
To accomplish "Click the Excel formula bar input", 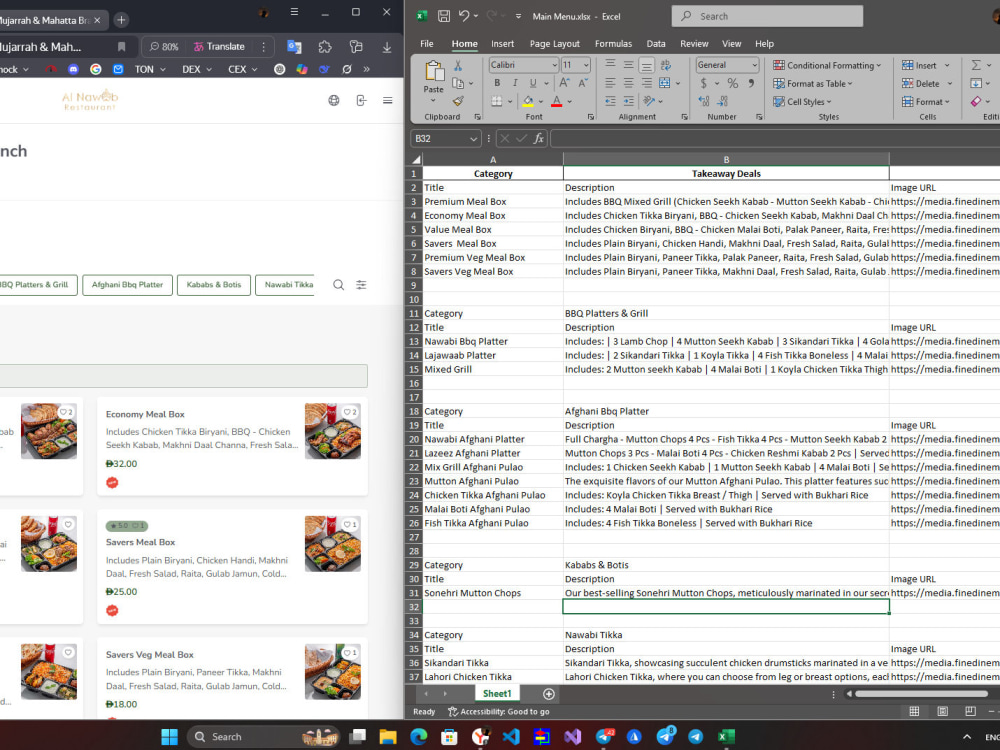I will click(774, 138).
